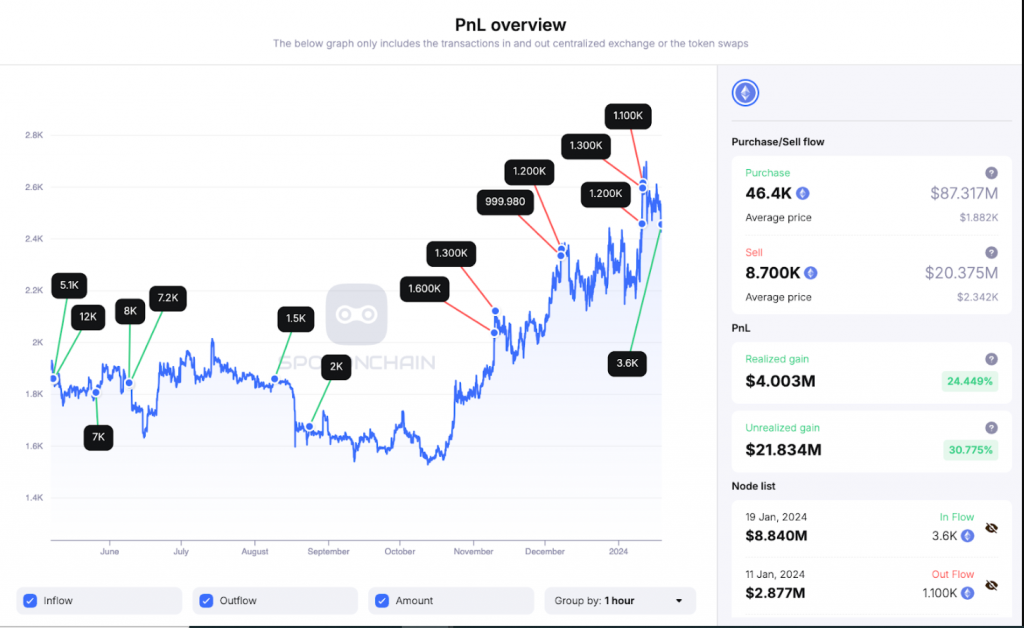
Task: Click ETH icon next to 46.4K purchase
Action: [802, 194]
